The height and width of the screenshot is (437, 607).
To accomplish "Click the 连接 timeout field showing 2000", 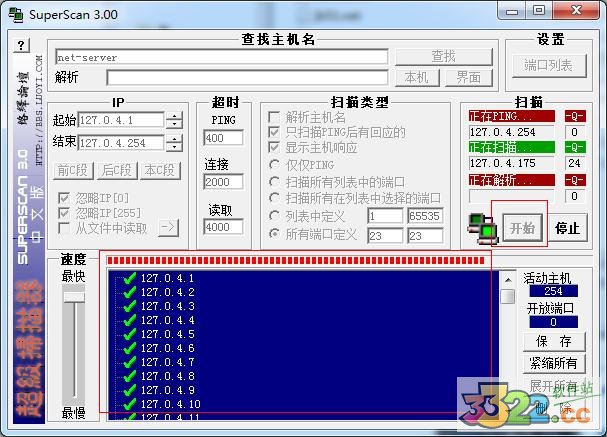I will coord(223,182).
